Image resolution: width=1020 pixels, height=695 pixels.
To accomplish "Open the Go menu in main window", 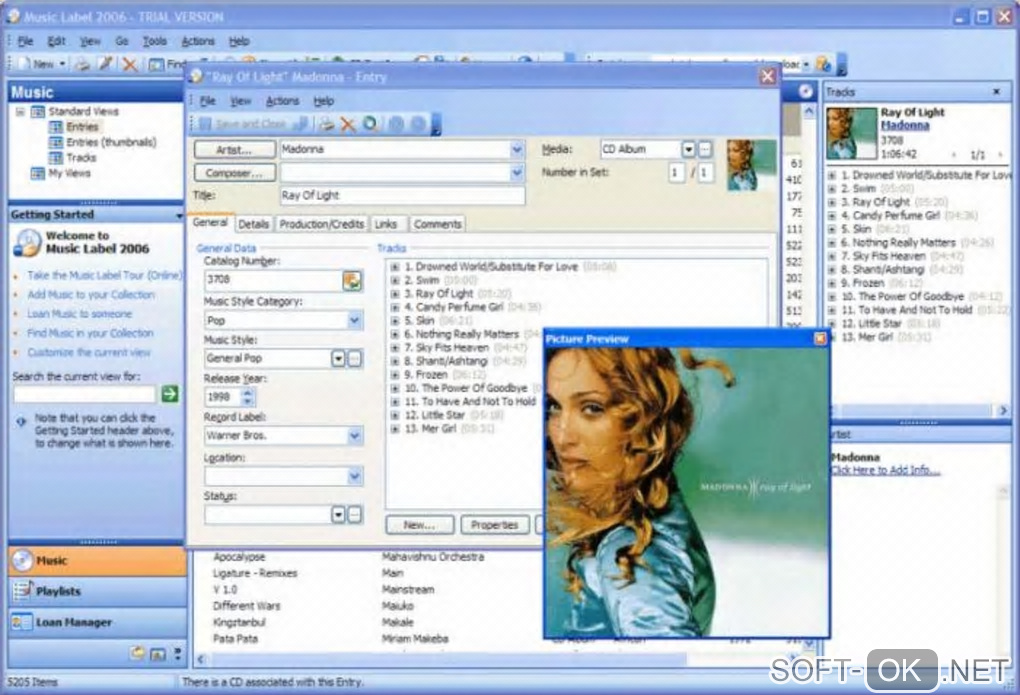I will point(122,41).
